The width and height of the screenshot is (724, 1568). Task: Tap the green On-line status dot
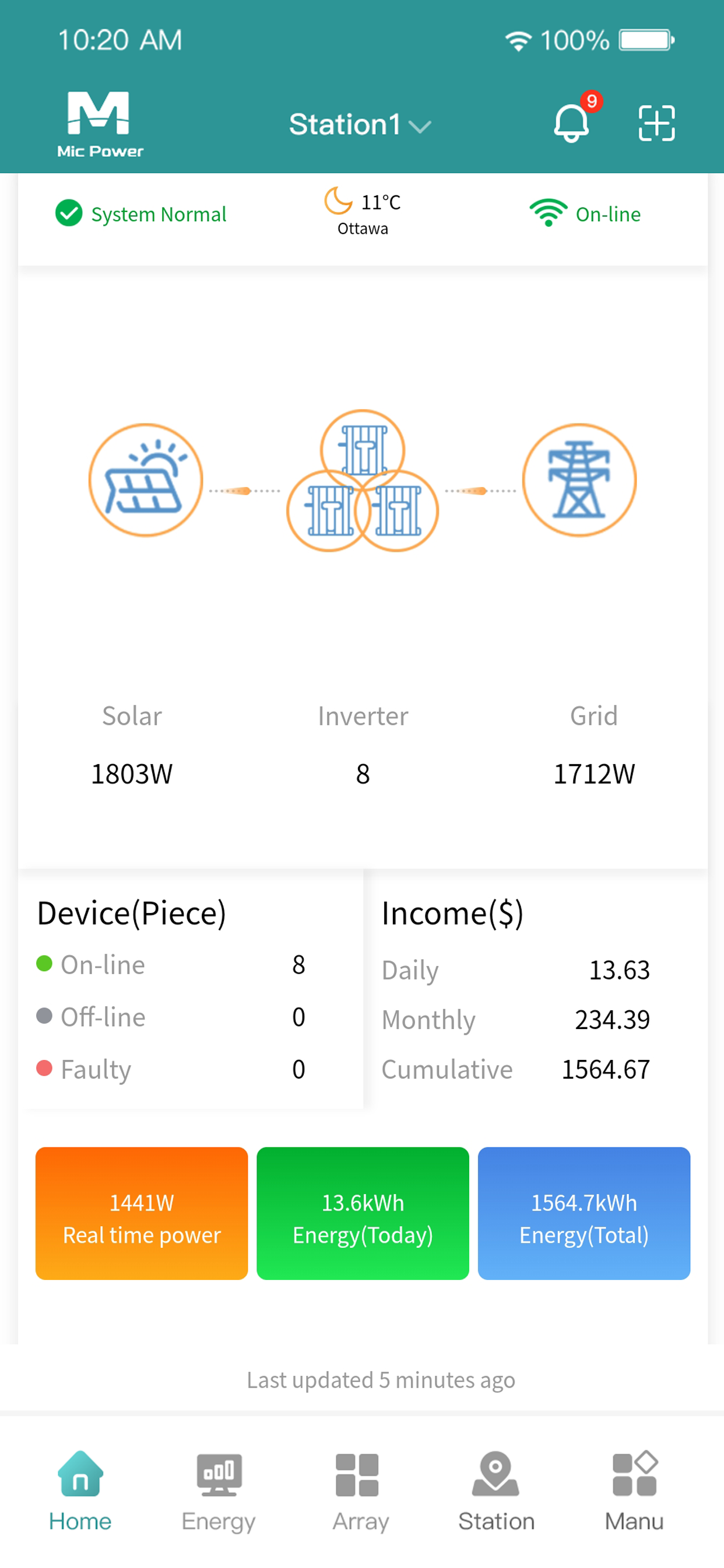coord(44,964)
